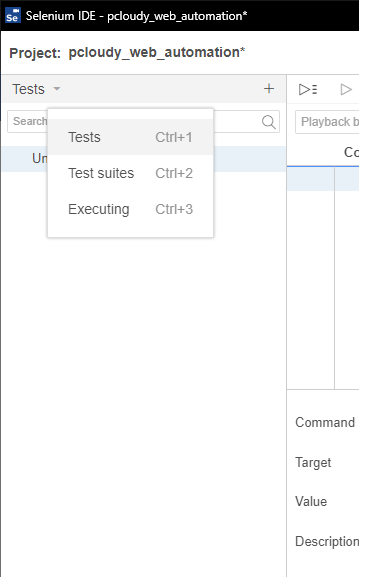Screen dimensions: 368x579
Task: Click the Selenium IDE logo in title bar
Action: point(12,16)
